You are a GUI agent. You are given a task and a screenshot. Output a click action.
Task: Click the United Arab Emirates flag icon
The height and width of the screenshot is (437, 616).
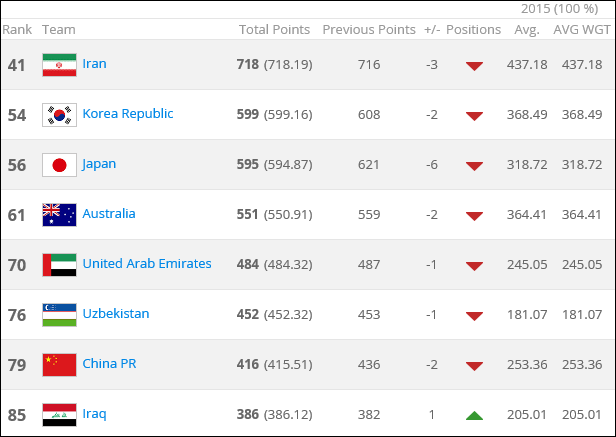pyautogui.click(x=59, y=265)
